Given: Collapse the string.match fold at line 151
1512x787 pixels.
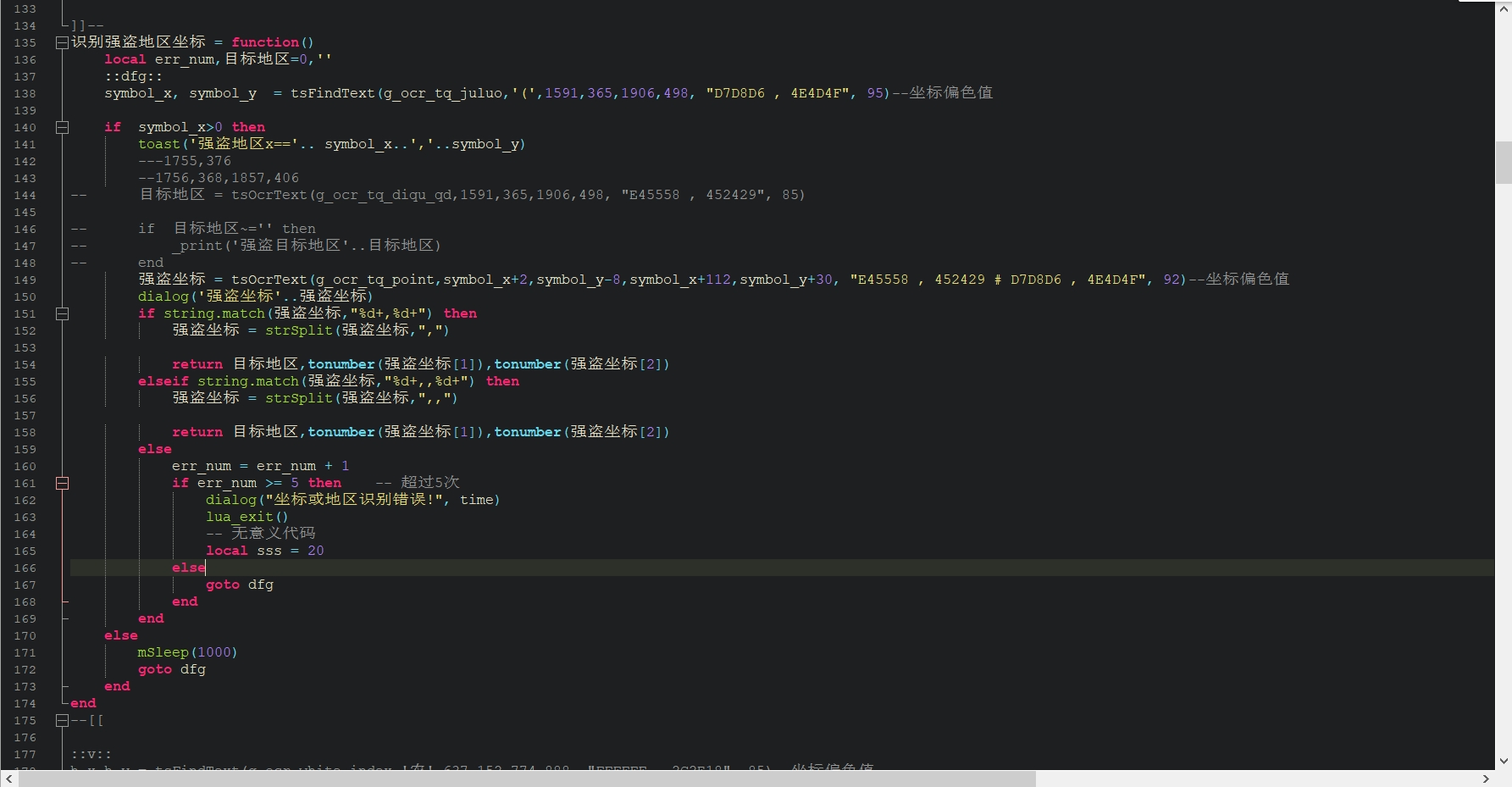Looking at the screenshot, I should click(x=62, y=313).
